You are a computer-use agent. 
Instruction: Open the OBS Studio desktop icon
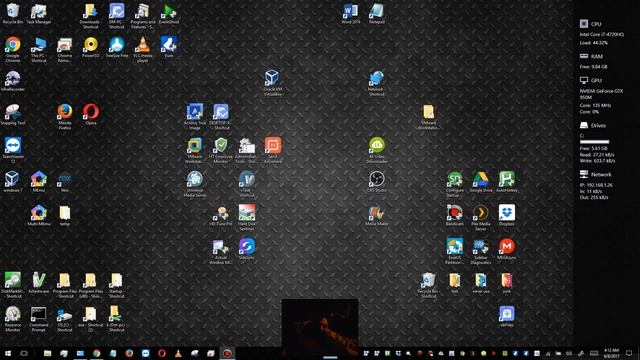(x=376, y=182)
